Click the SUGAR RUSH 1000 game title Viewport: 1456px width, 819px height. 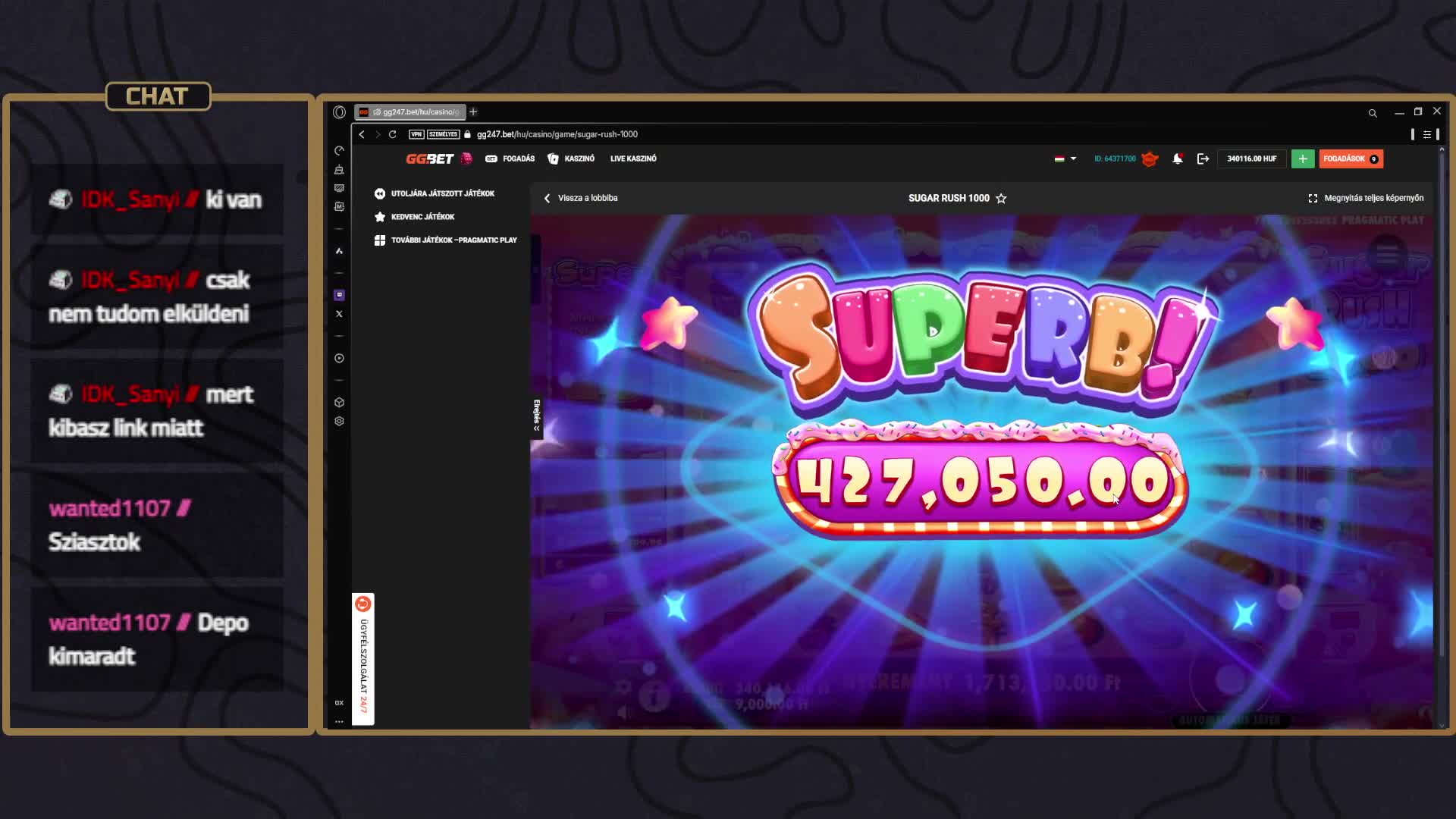(949, 198)
